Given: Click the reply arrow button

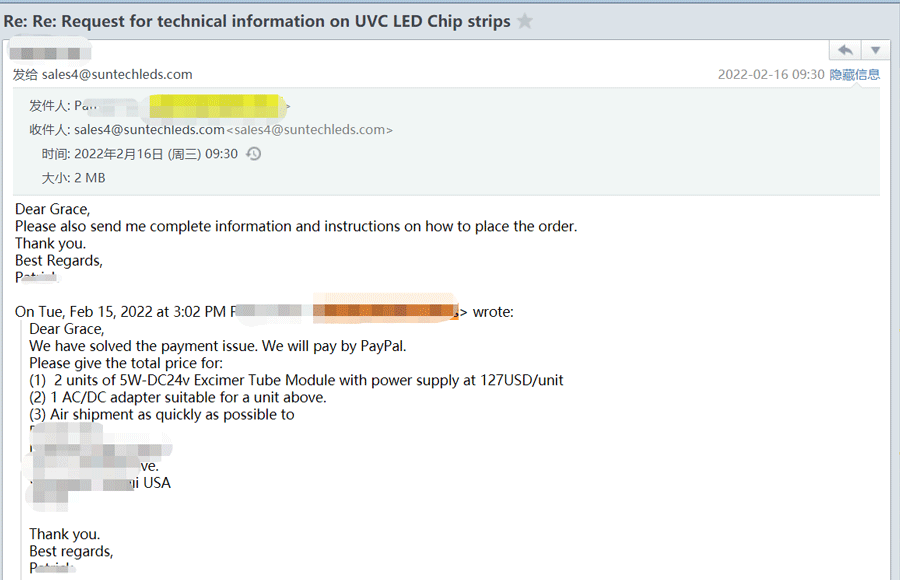Looking at the screenshot, I should pos(845,50).
